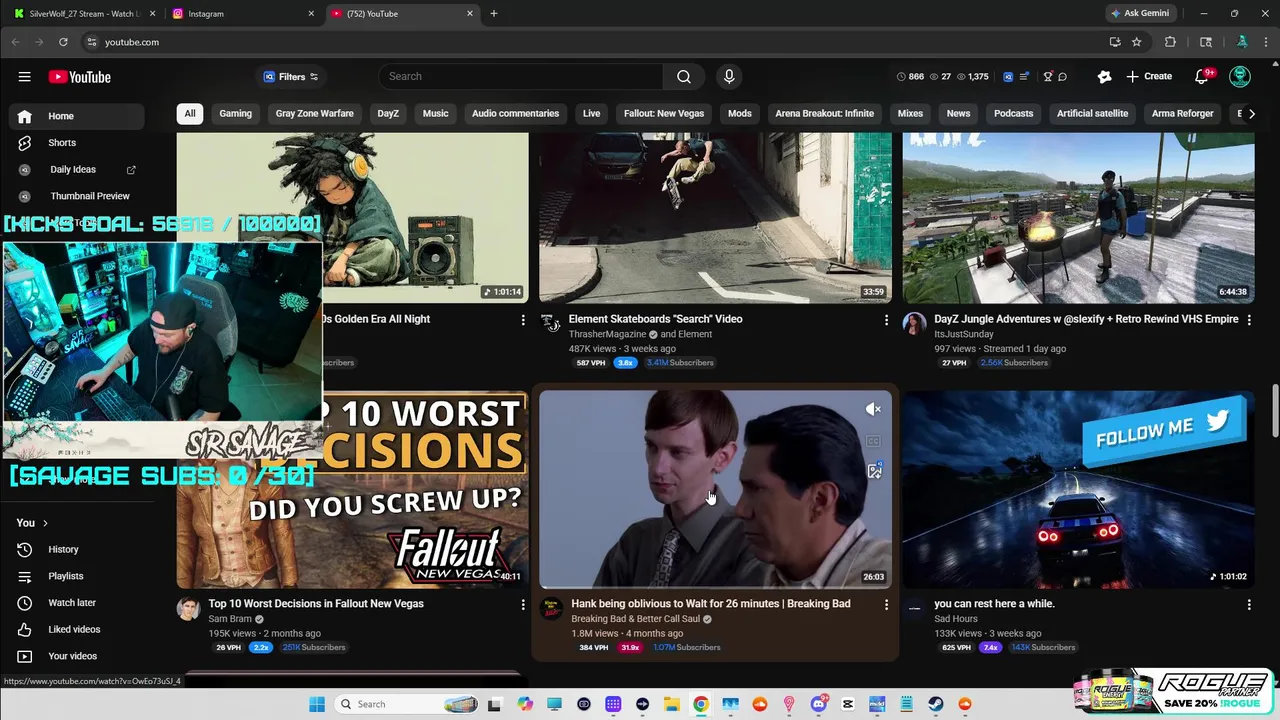This screenshot has height=720, width=1280.
Task: Expand the You section in sidebar
Action: (32, 522)
